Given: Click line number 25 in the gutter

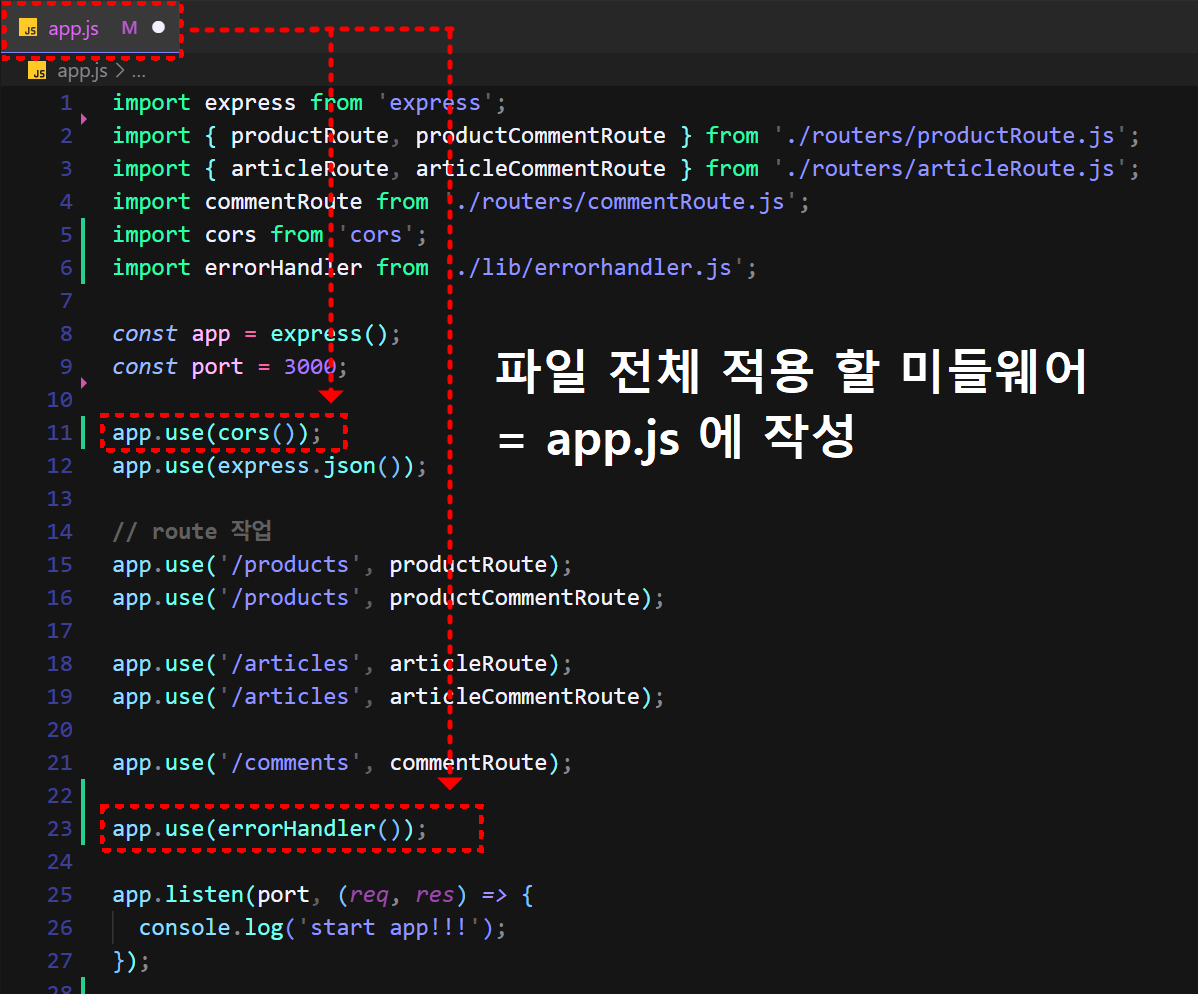Looking at the screenshot, I should pos(60,895).
